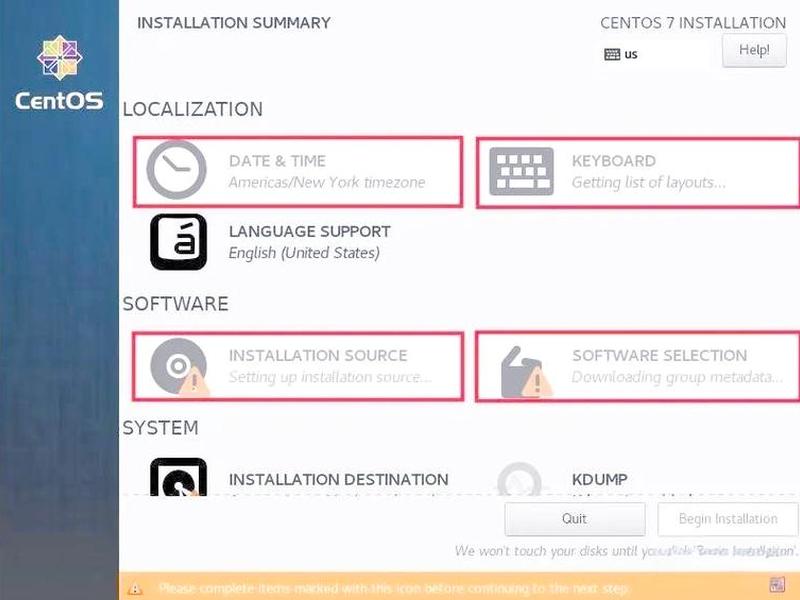Open INSTALLATION DESTINATION label
The height and width of the screenshot is (600, 800).
[x=338, y=480]
